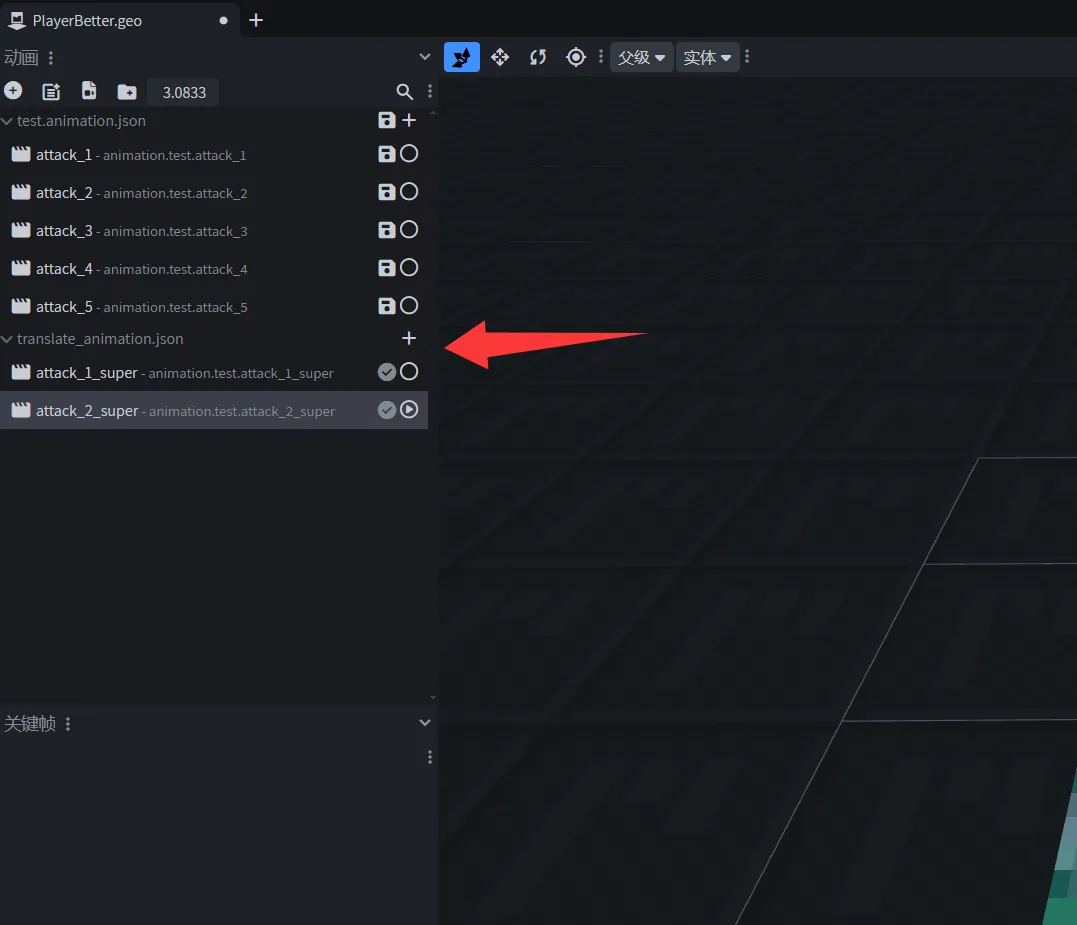Save the attack_3 animation with disk icon

[387, 230]
